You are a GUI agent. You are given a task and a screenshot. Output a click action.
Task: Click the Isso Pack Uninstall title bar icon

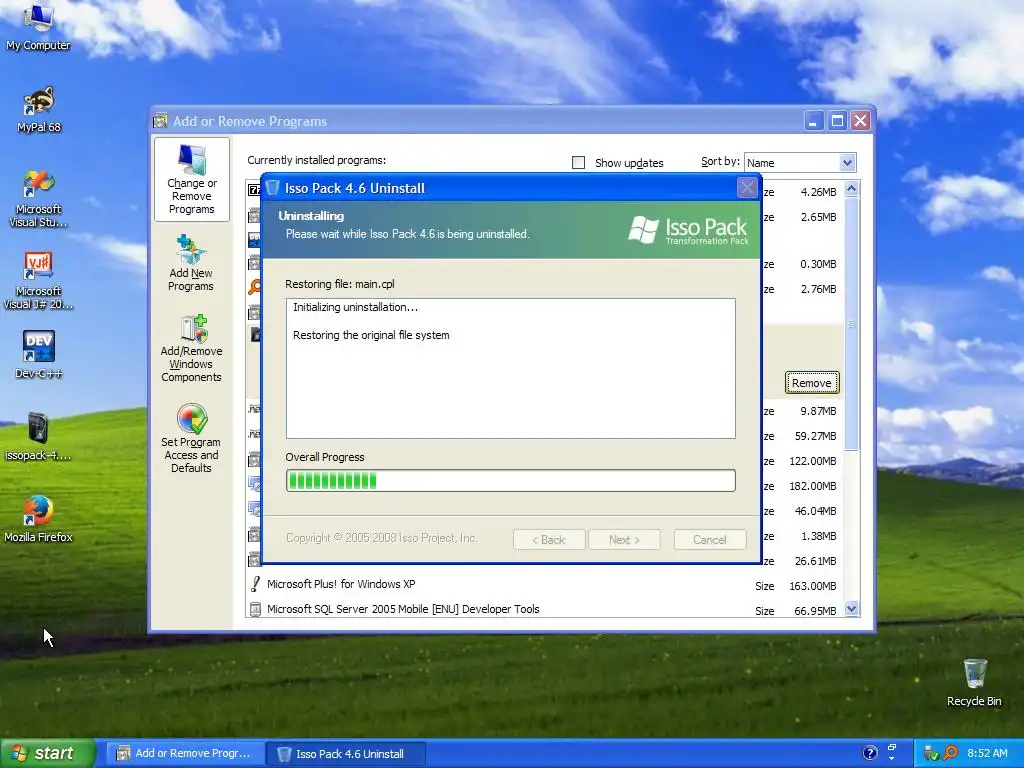click(272, 188)
